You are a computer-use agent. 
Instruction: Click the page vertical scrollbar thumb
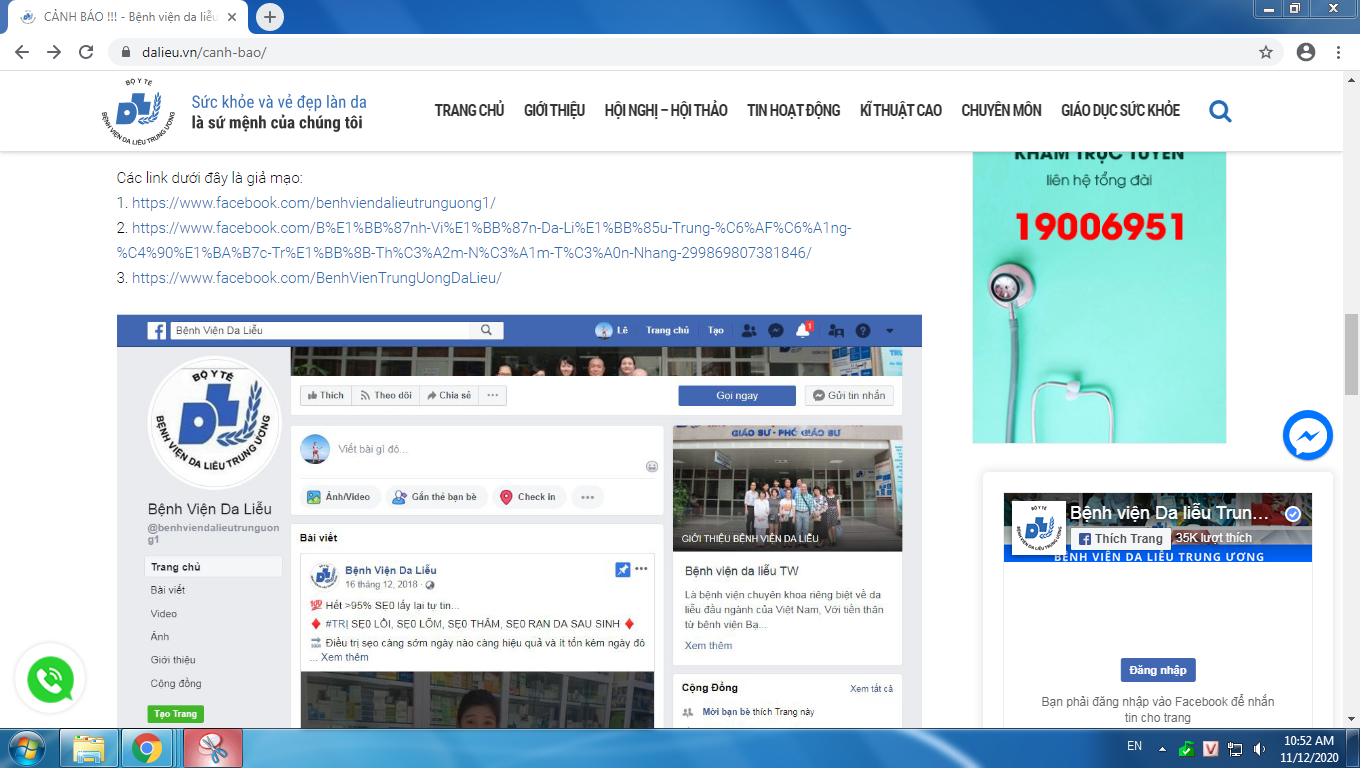(1351, 355)
